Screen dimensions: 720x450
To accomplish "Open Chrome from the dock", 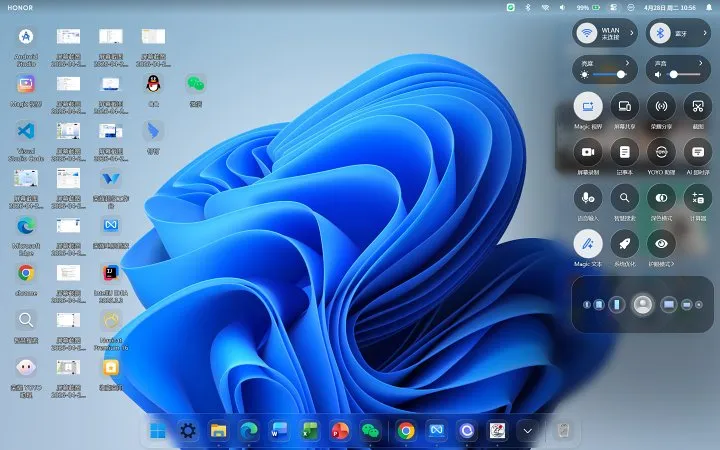I will (x=406, y=431).
